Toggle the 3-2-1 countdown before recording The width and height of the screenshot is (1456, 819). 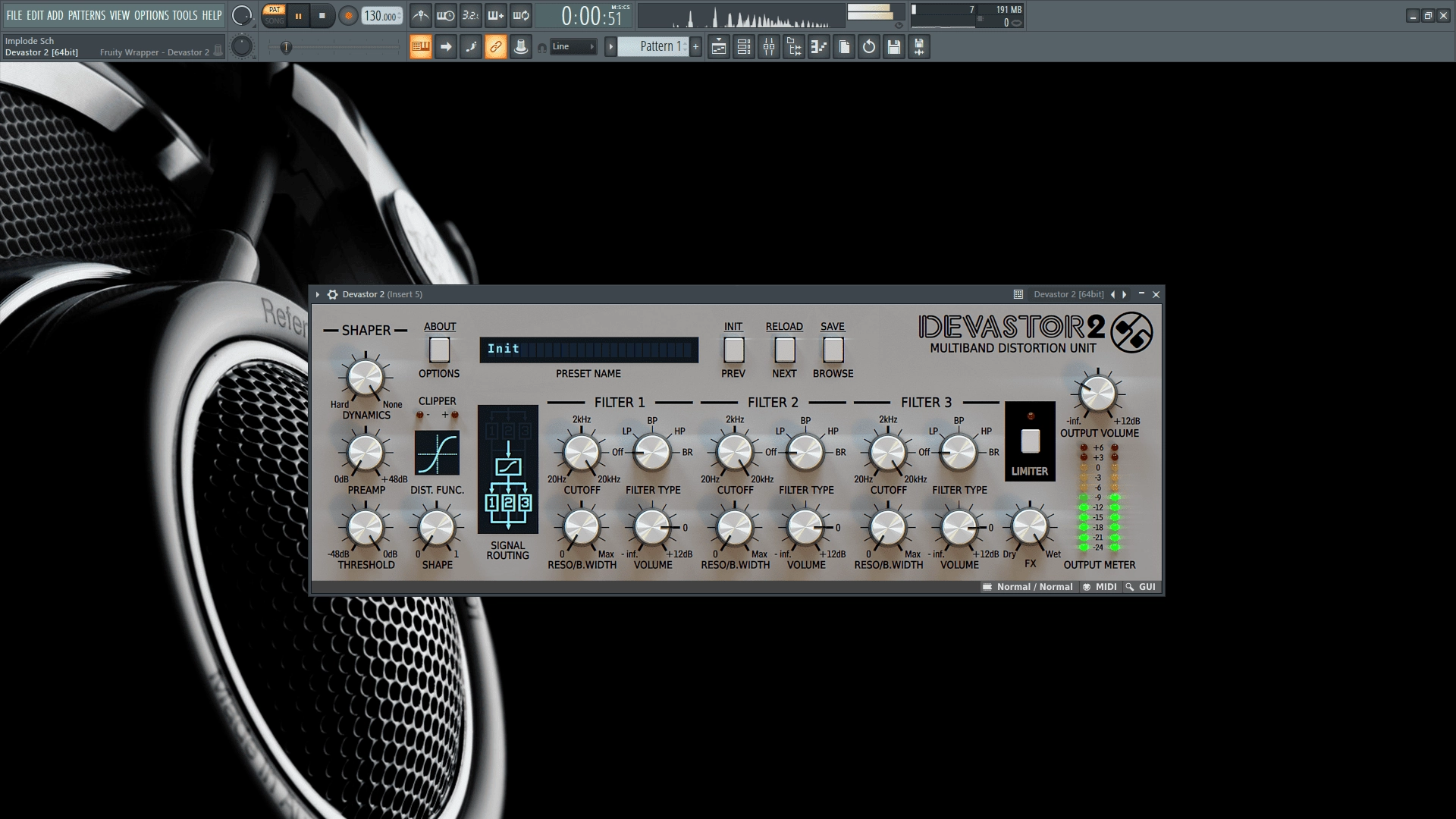[x=470, y=15]
